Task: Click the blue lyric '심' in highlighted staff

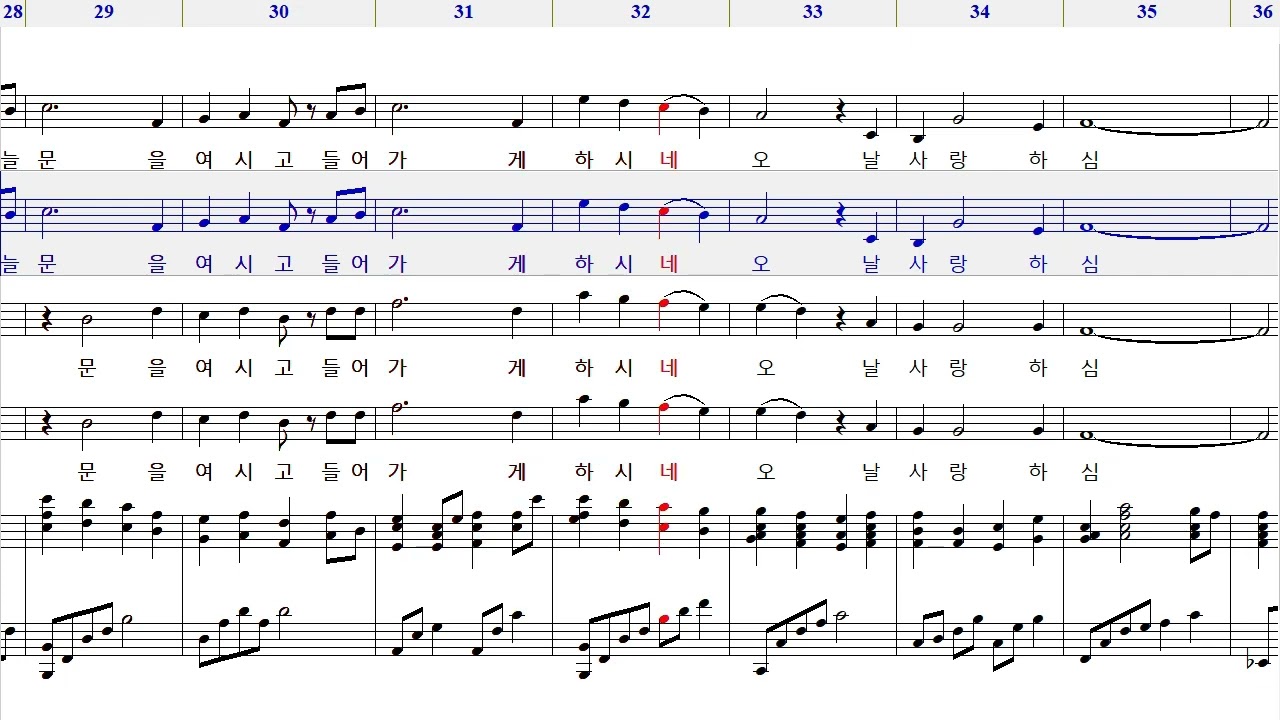Action: 1090,263
